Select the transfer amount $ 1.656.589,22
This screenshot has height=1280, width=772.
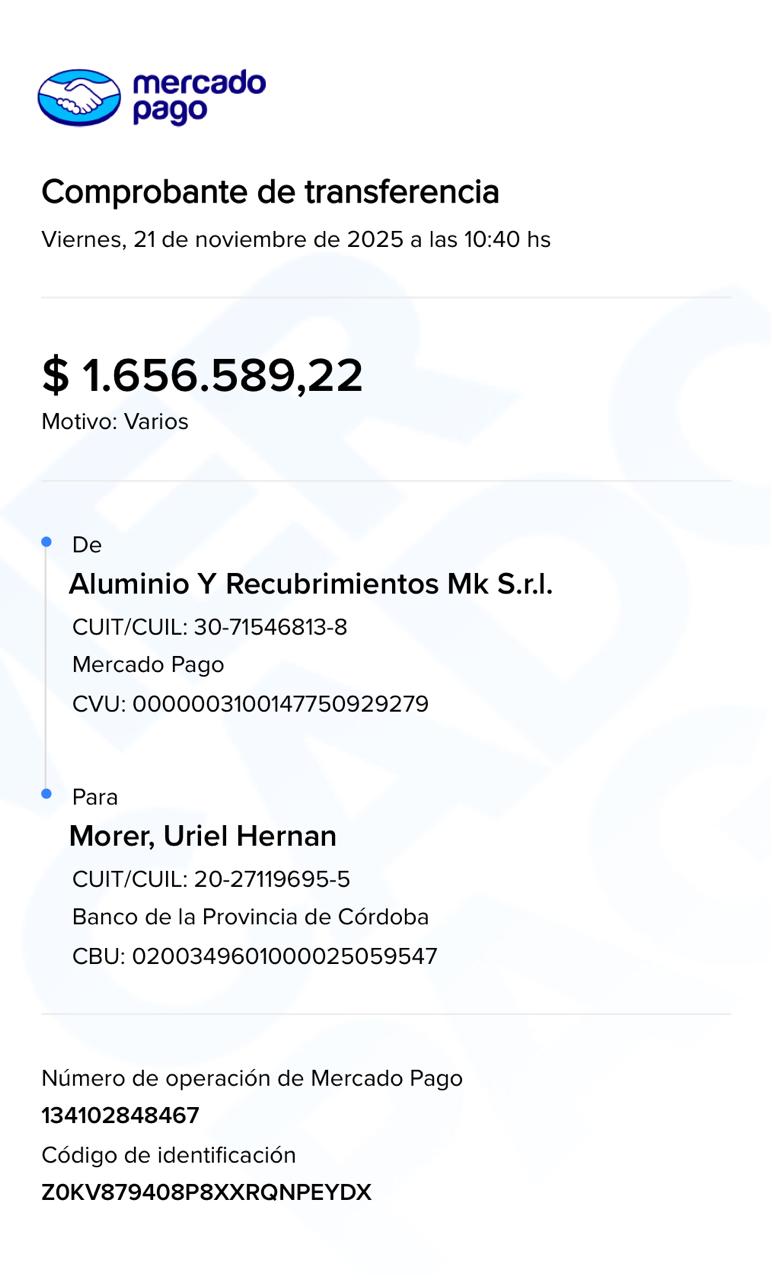tap(202, 376)
